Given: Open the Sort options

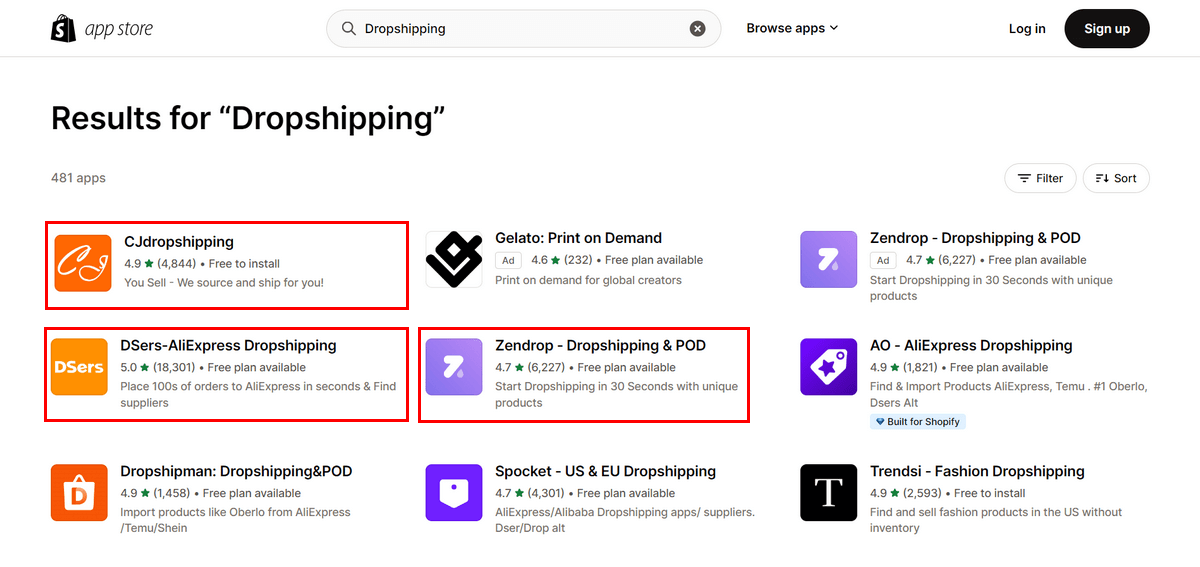Looking at the screenshot, I should pos(1116,178).
